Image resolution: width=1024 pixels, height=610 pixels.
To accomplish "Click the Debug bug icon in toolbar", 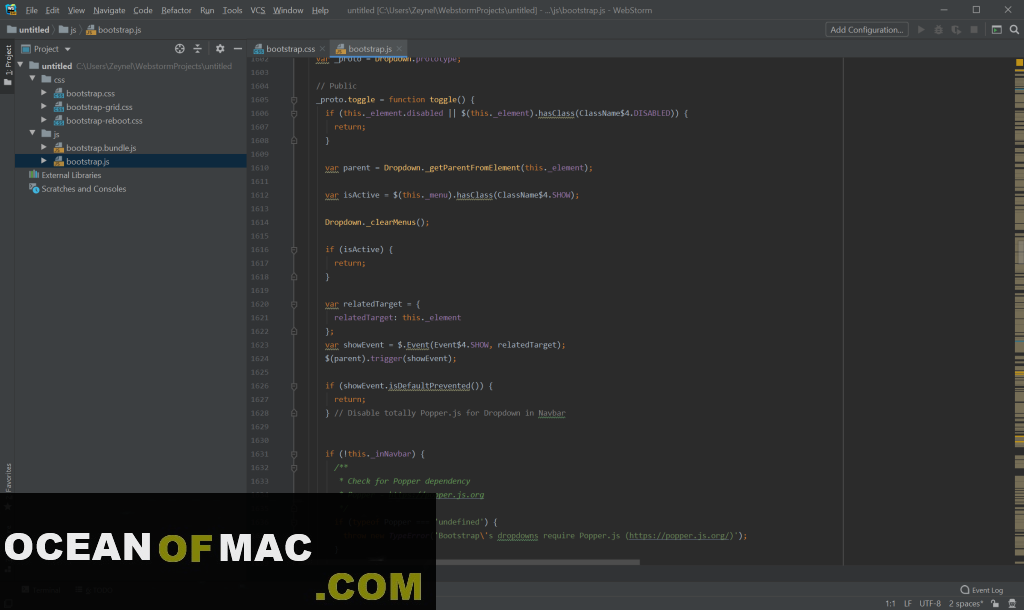I will coord(938,30).
